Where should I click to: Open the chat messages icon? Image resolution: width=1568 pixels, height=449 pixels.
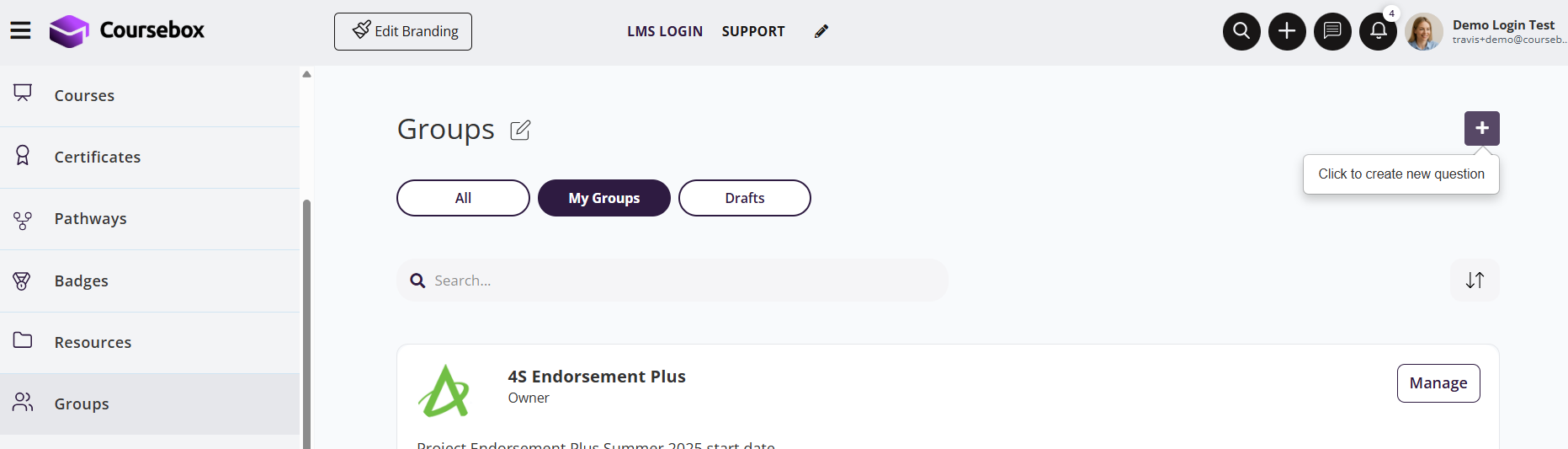[x=1332, y=31]
